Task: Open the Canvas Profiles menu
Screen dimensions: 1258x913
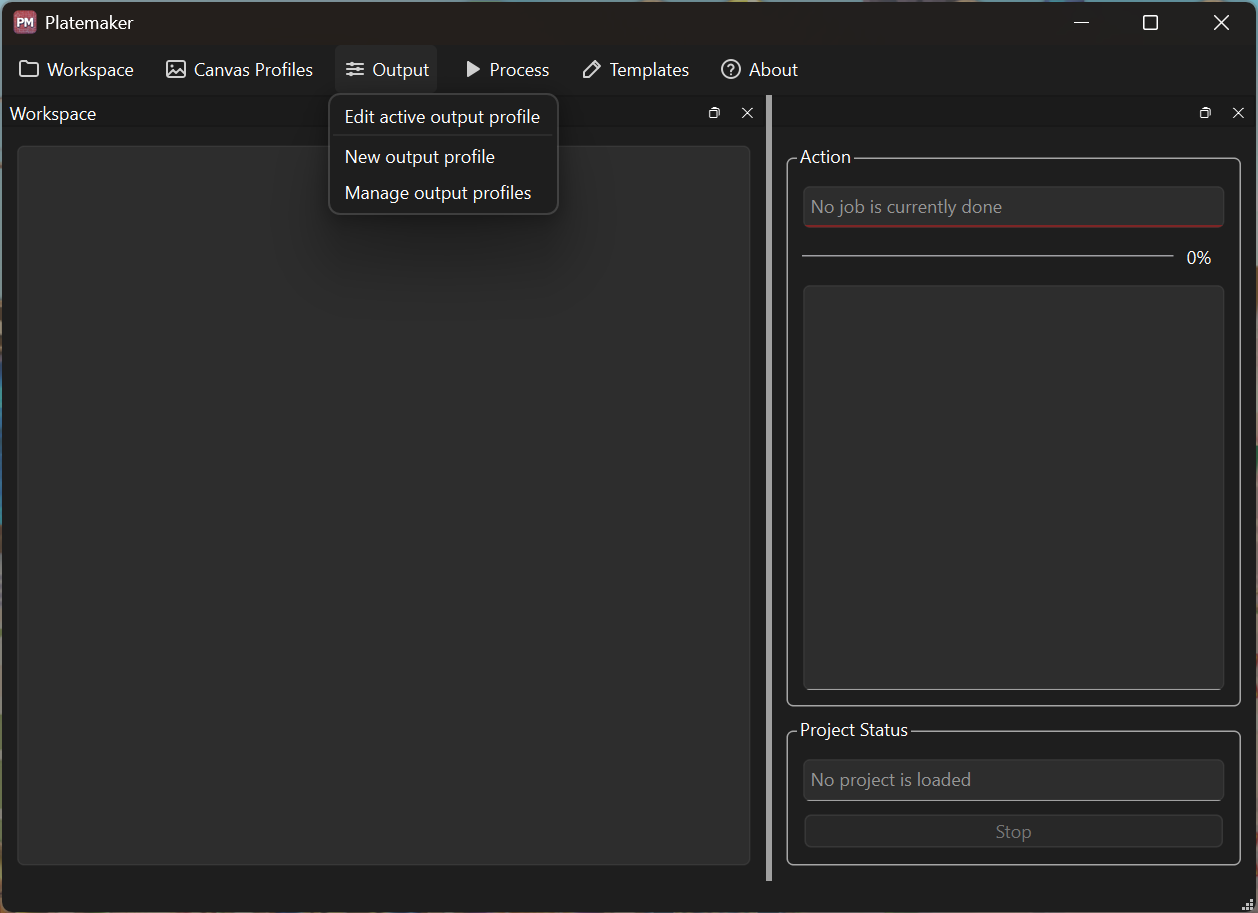Action: [x=240, y=70]
